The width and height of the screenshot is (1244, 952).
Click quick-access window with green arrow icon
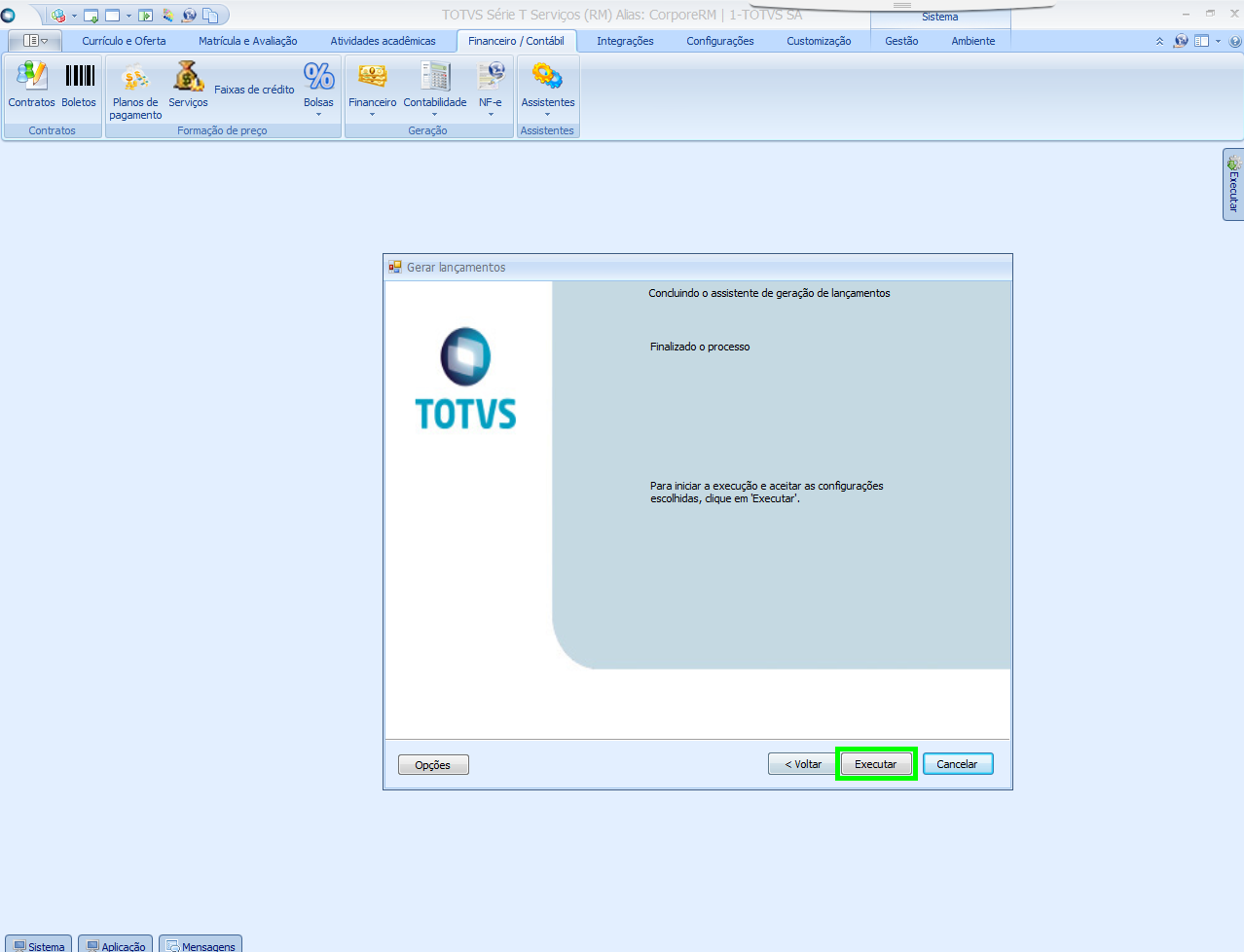pyautogui.click(x=91, y=16)
